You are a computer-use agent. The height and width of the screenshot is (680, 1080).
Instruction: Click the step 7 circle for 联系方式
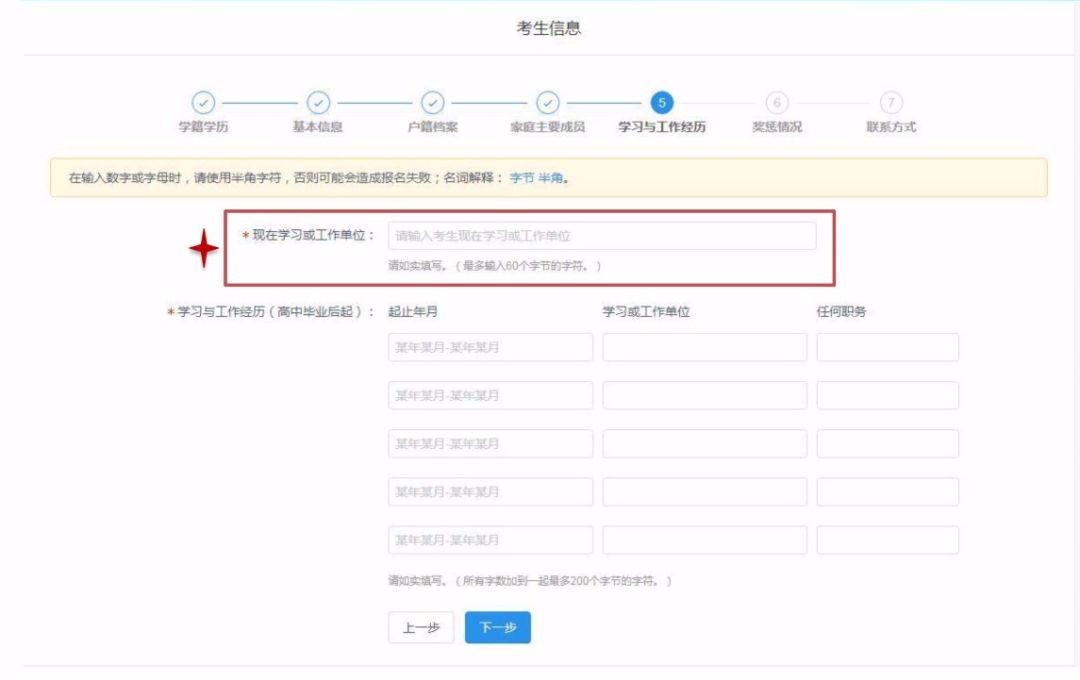coord(891,102)
